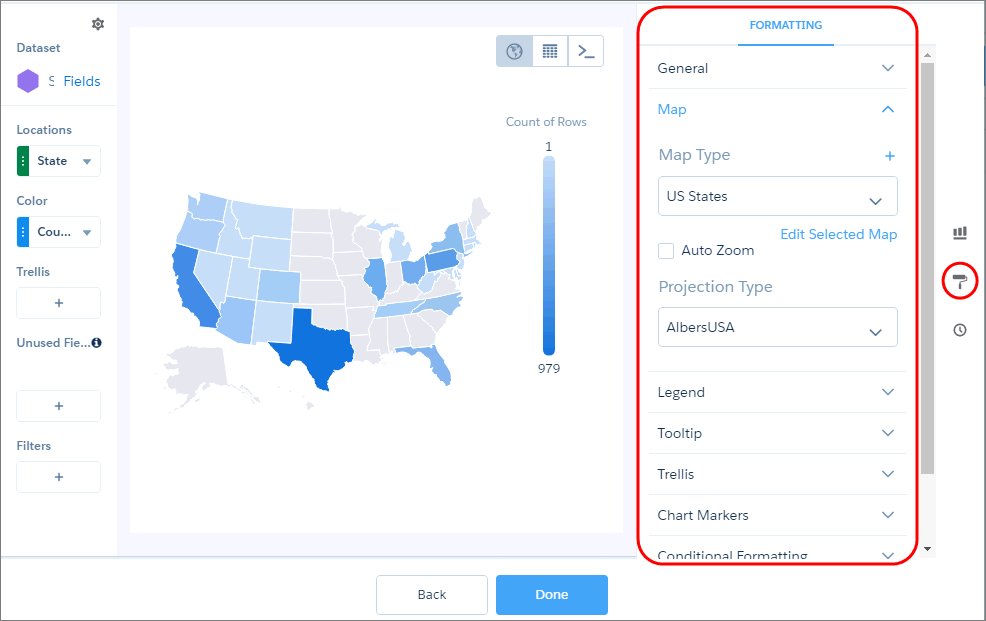Open the State location dropdown arrow
The height and width of the screenshot is (621, 986).
(x=87, y=162)
